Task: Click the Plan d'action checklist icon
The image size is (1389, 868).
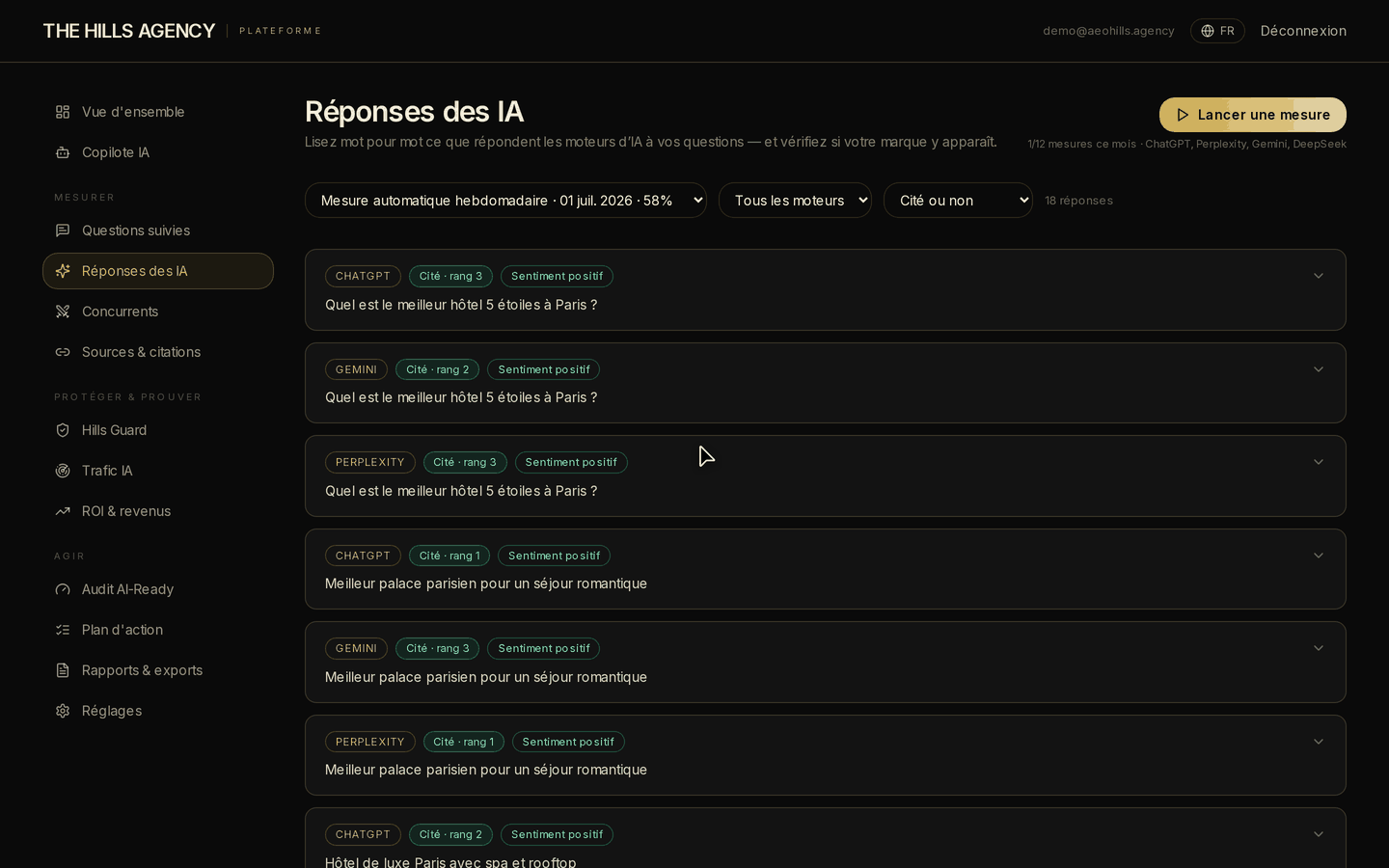Action: pos(63,630)
